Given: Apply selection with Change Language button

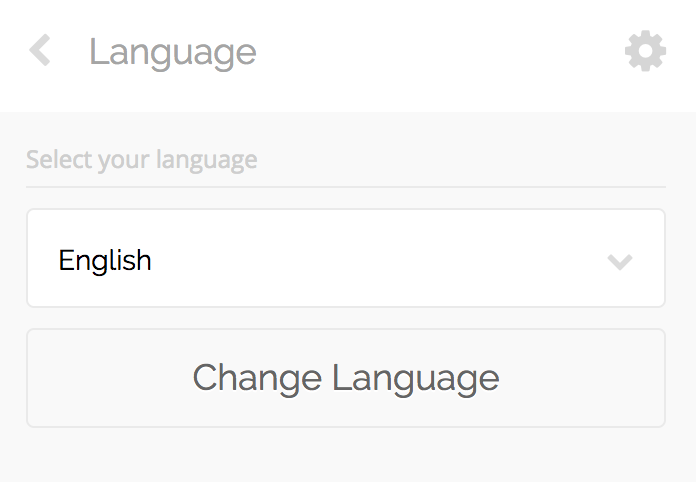Looking at the screenshot, I should point(346,378).
